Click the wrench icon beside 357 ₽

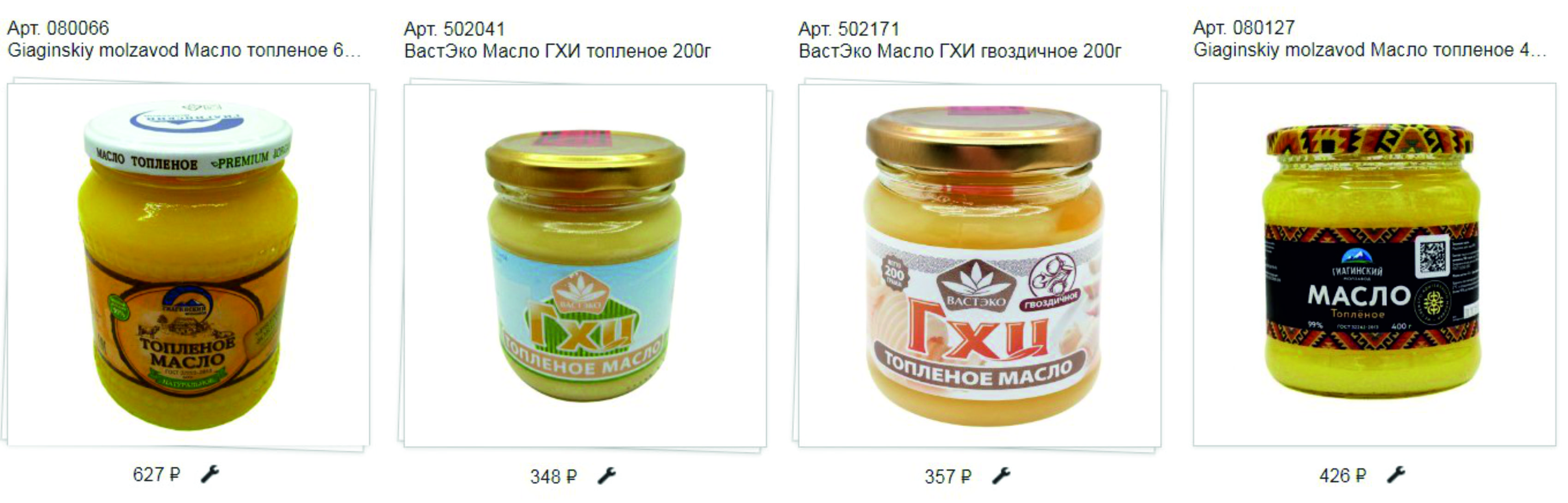pyautogui.click(x=1001, y=476)
